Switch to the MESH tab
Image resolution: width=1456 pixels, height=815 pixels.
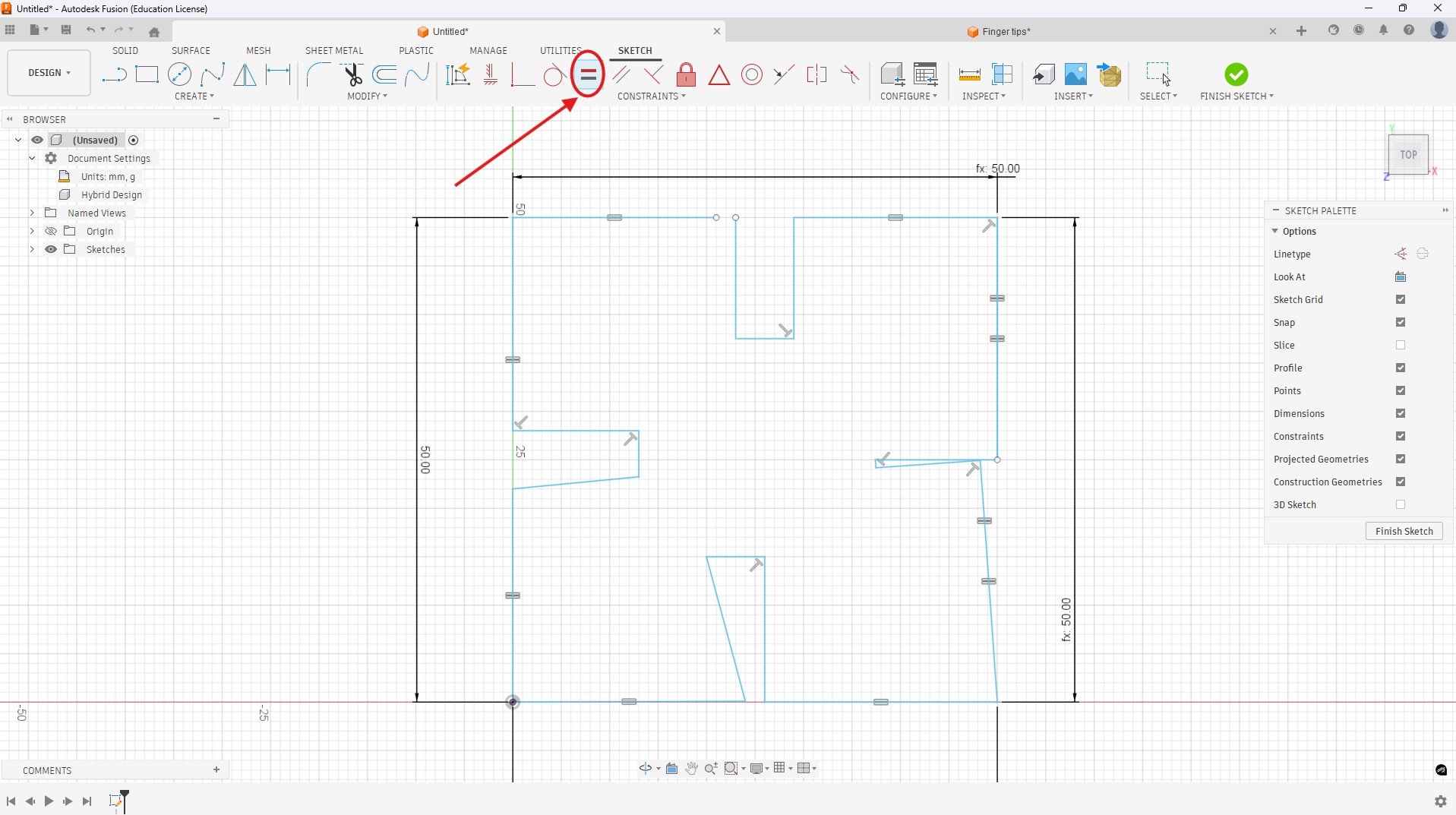coord(258,51)
